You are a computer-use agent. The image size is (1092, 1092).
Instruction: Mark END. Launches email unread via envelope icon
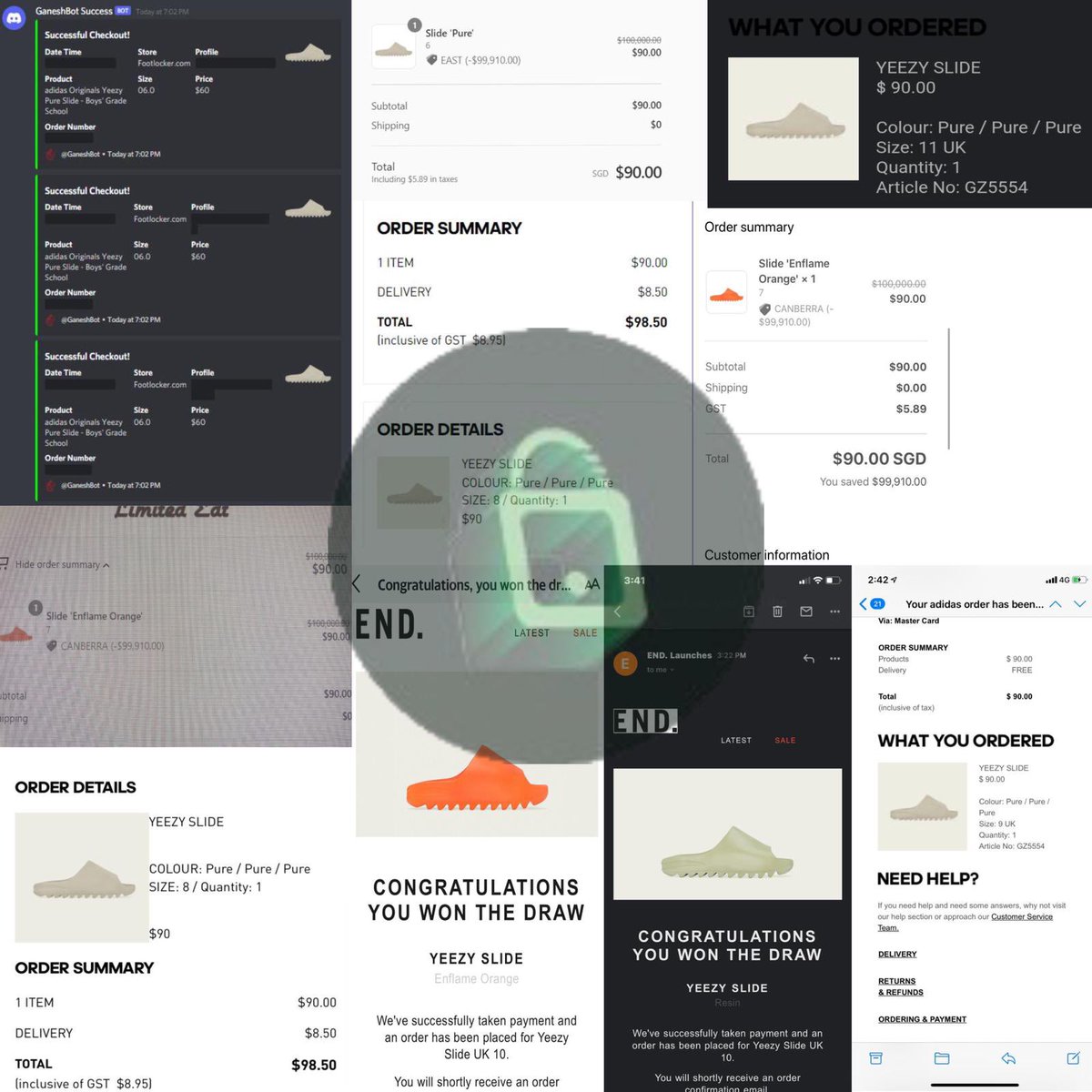point(806,612)
